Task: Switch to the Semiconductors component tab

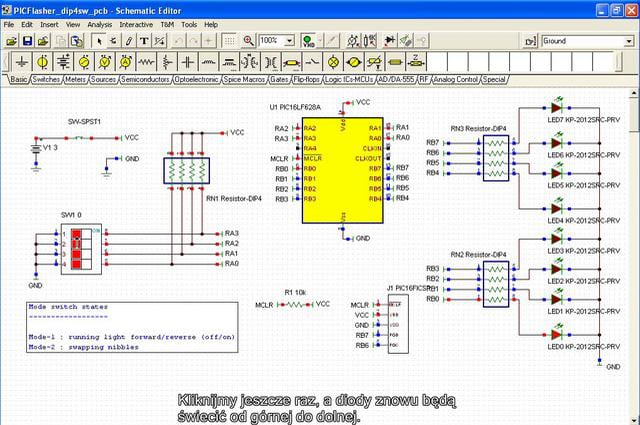Action: click(144, 78)
